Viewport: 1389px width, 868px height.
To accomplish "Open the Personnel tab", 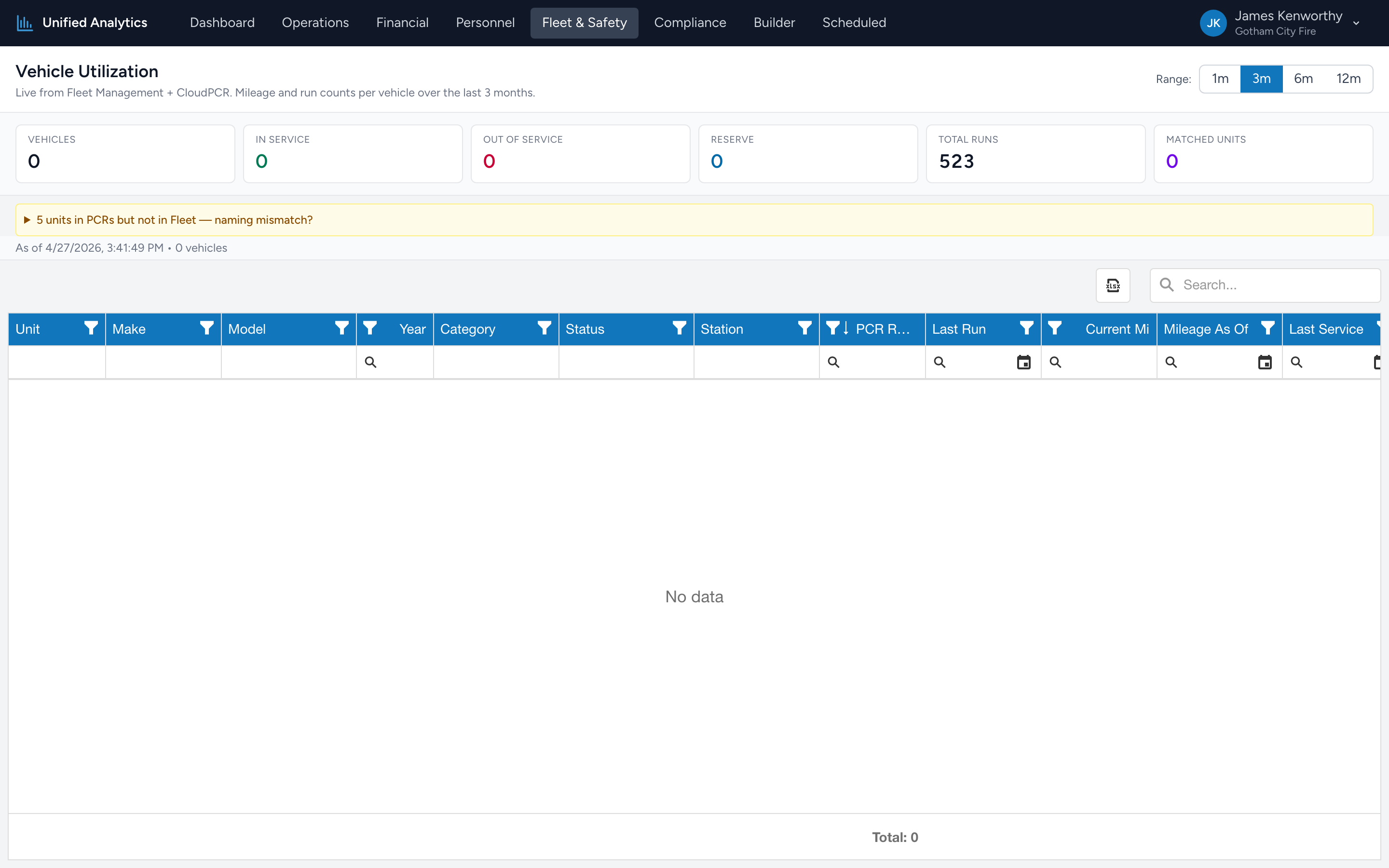I will 485,23.
